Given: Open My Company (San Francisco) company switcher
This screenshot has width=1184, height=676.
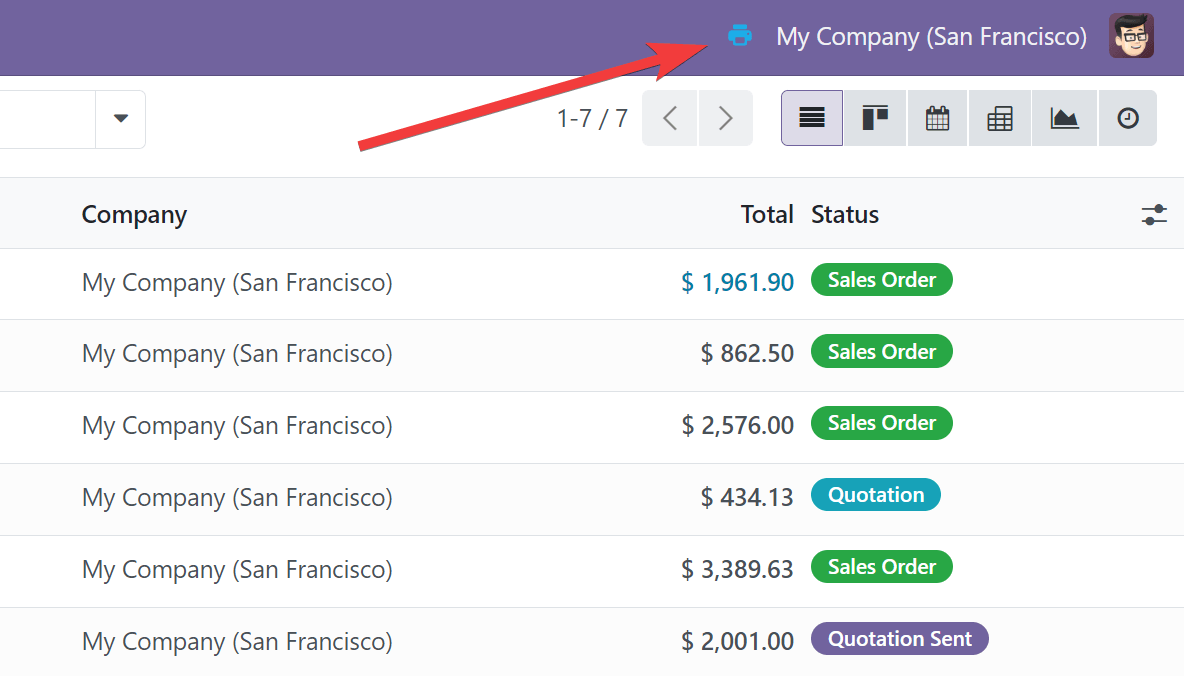Looking at the screenshot, I should tap(931, 37).
